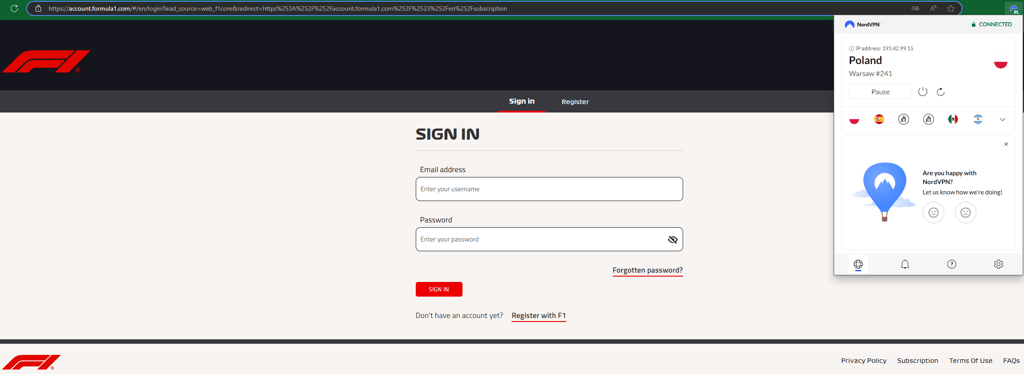Toggle password visibility eye icon
1024x374 pixels.
coord(673,240)
